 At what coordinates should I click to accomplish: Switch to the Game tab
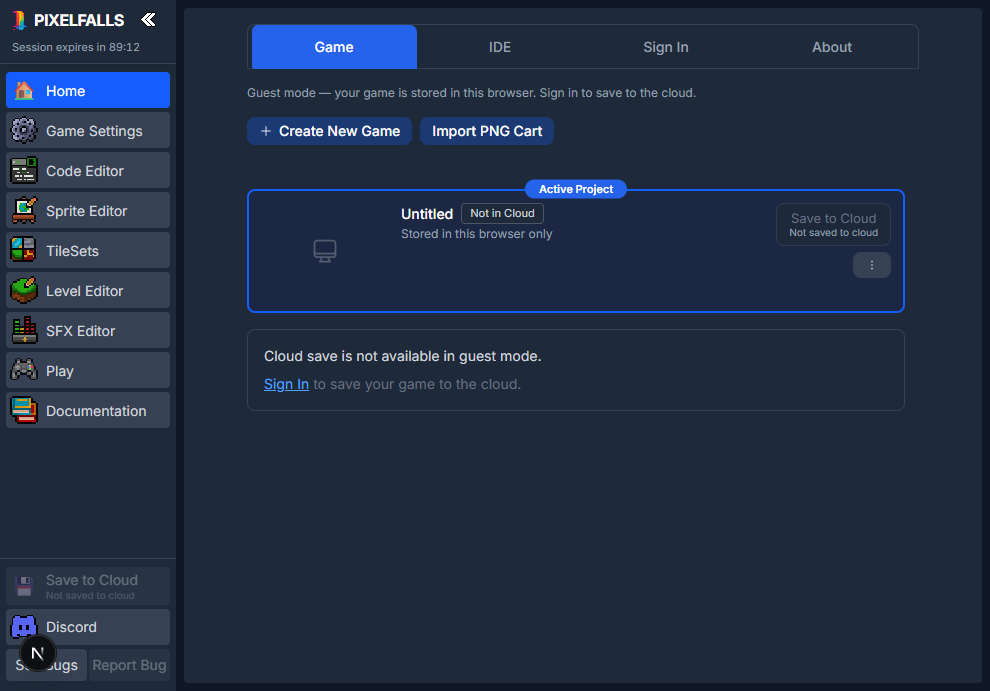(334, 47)
